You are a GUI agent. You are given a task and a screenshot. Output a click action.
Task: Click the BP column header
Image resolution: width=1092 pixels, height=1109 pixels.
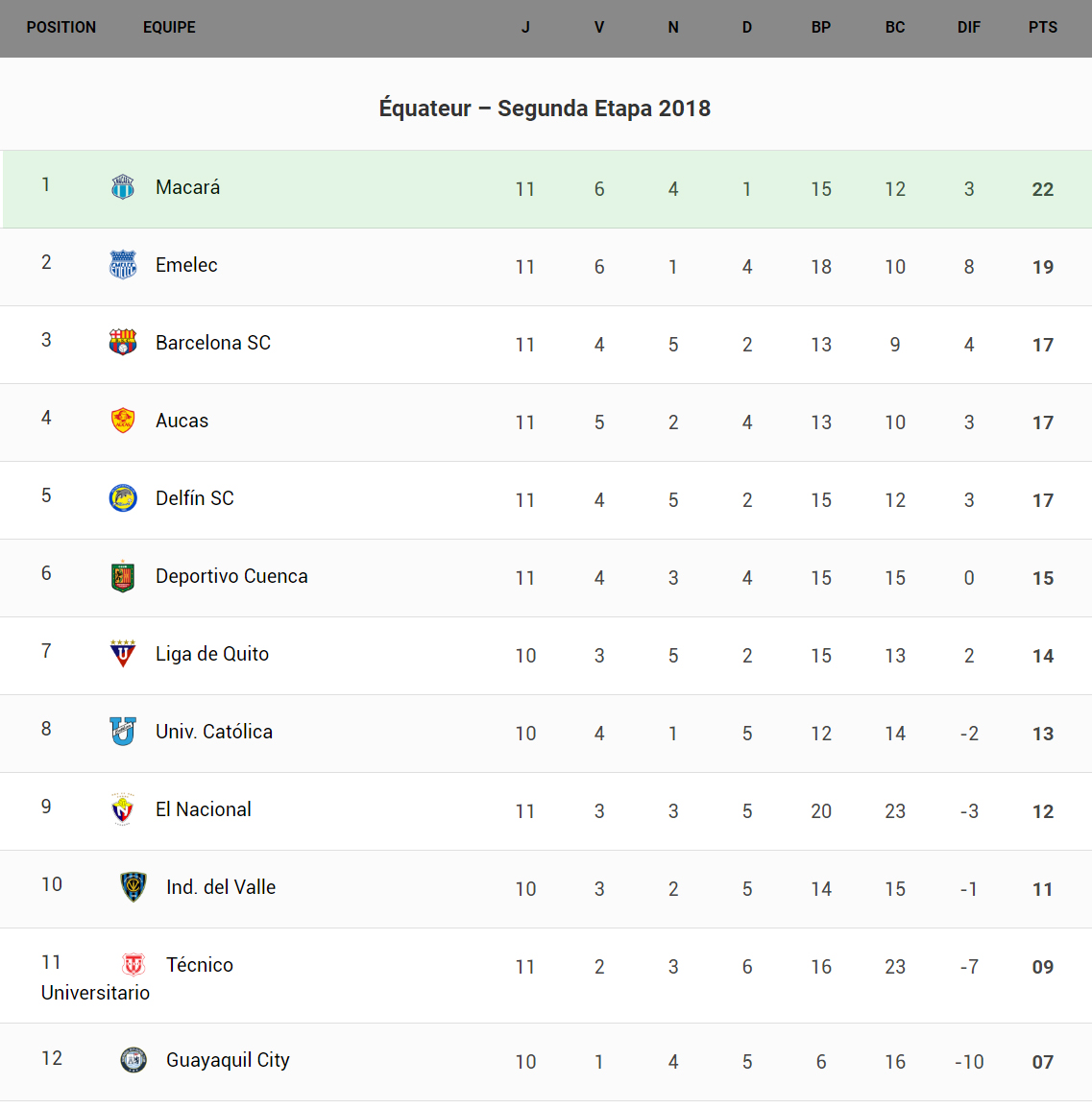click(x=821, y=28)
